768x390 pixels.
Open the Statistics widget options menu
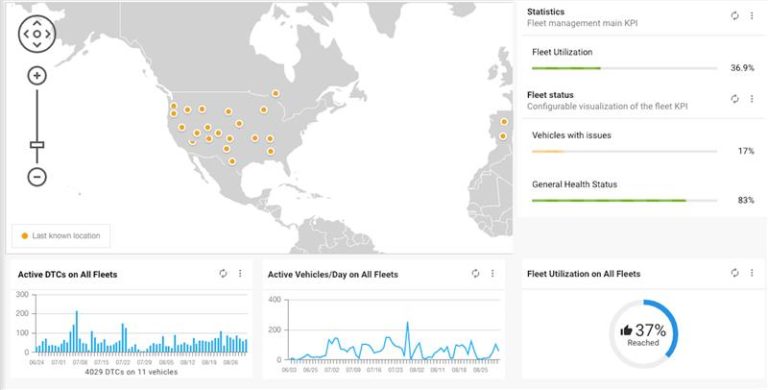751,16
